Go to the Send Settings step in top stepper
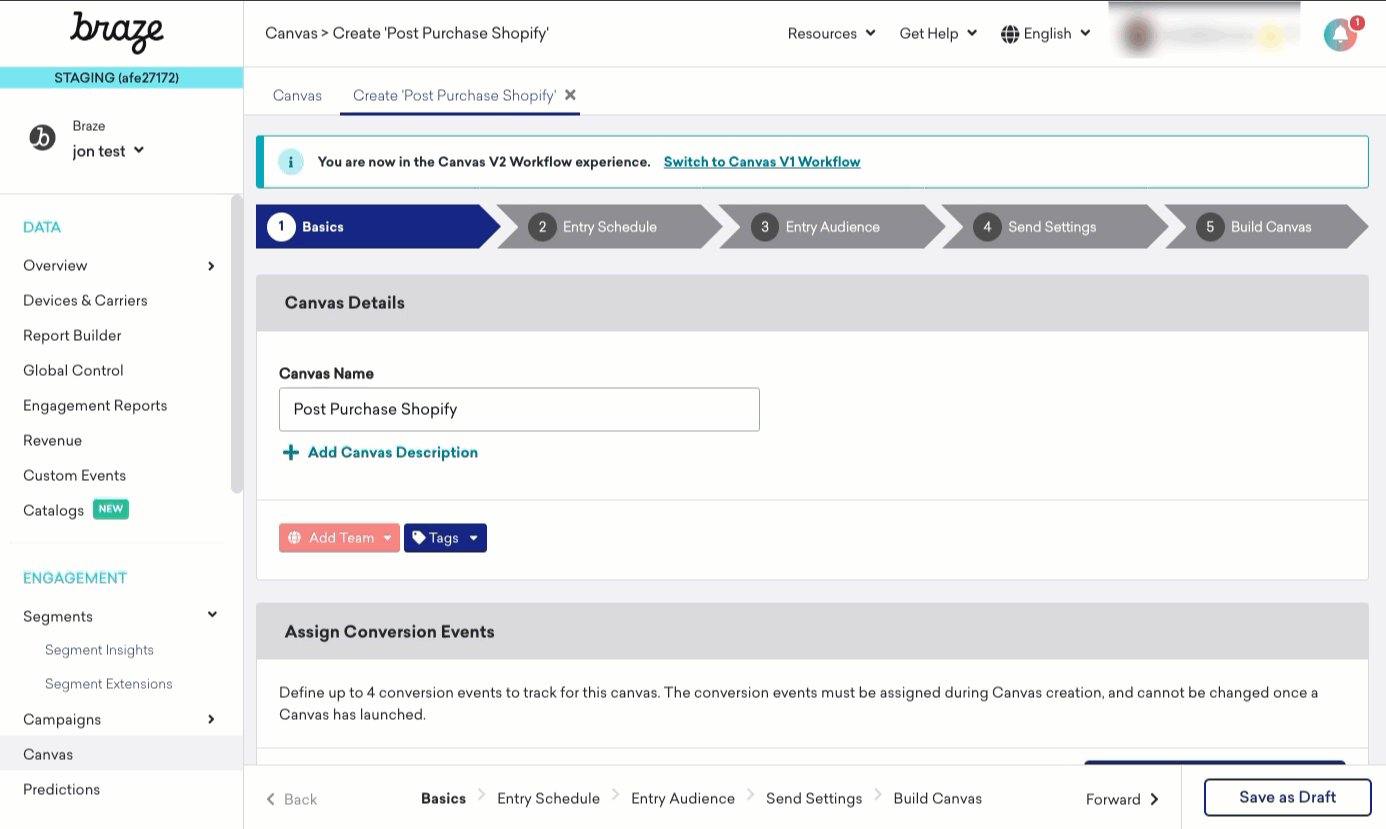1386x829 pixels. coord(1052,227)
